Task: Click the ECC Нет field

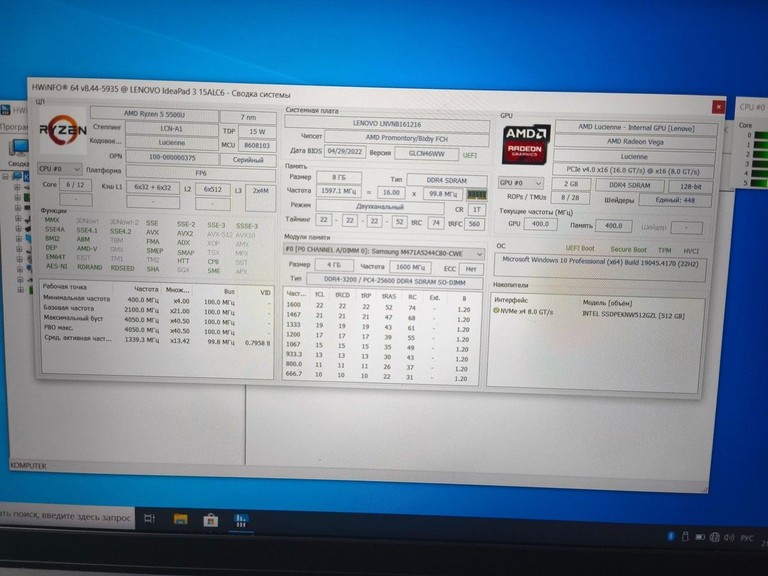Action: [x=471, y=268]
